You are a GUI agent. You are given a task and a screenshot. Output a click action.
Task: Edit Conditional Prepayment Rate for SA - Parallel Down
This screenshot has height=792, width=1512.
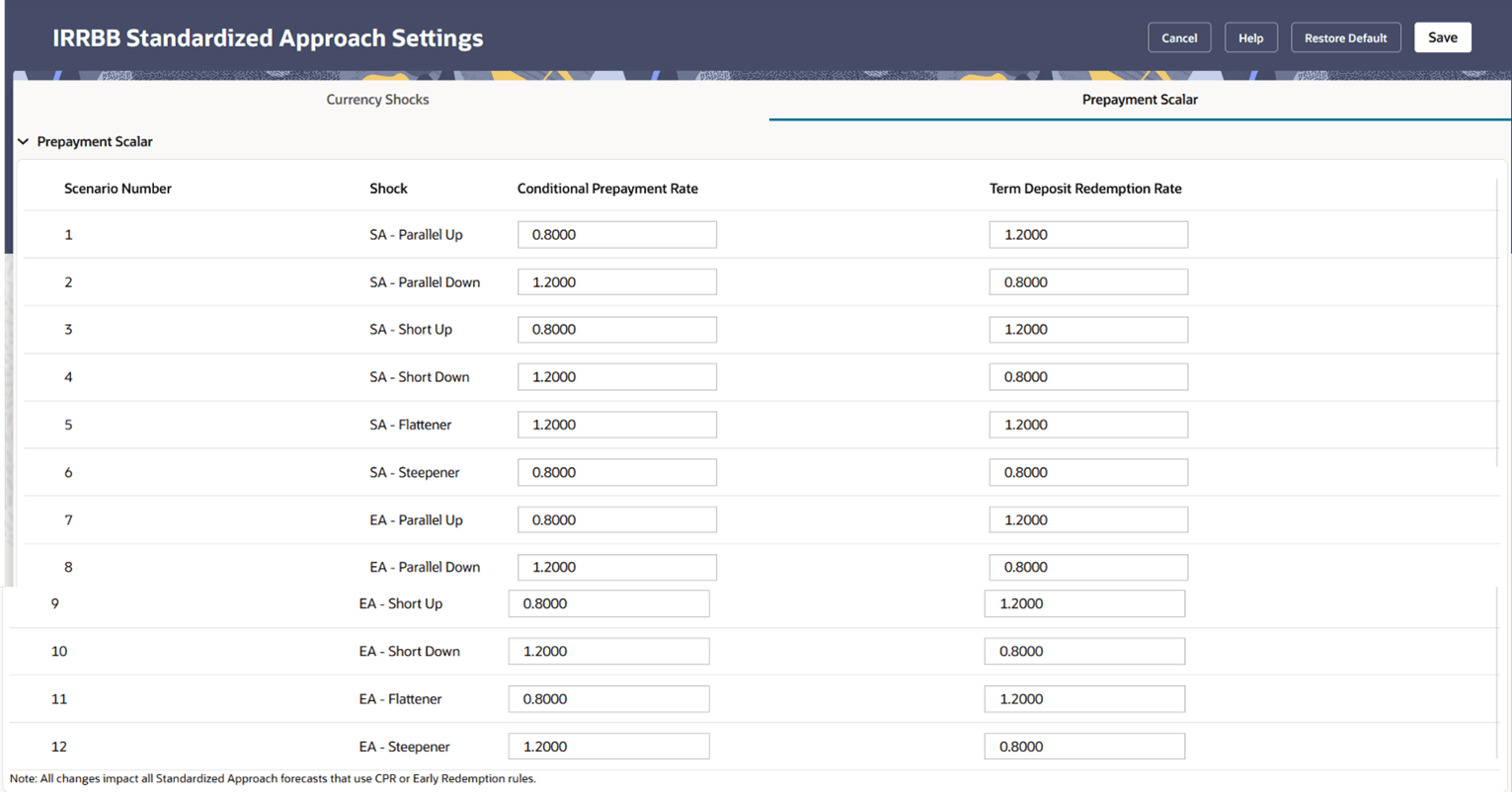point(617,282)
